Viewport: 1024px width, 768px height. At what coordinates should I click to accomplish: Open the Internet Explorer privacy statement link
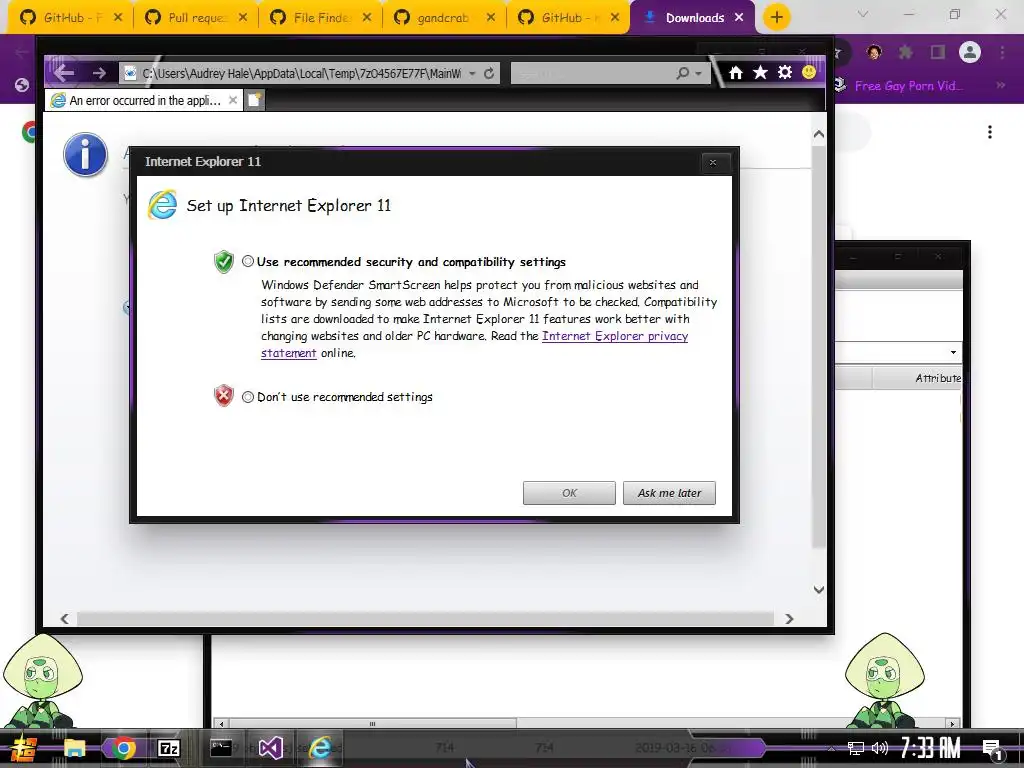point(615,336)
